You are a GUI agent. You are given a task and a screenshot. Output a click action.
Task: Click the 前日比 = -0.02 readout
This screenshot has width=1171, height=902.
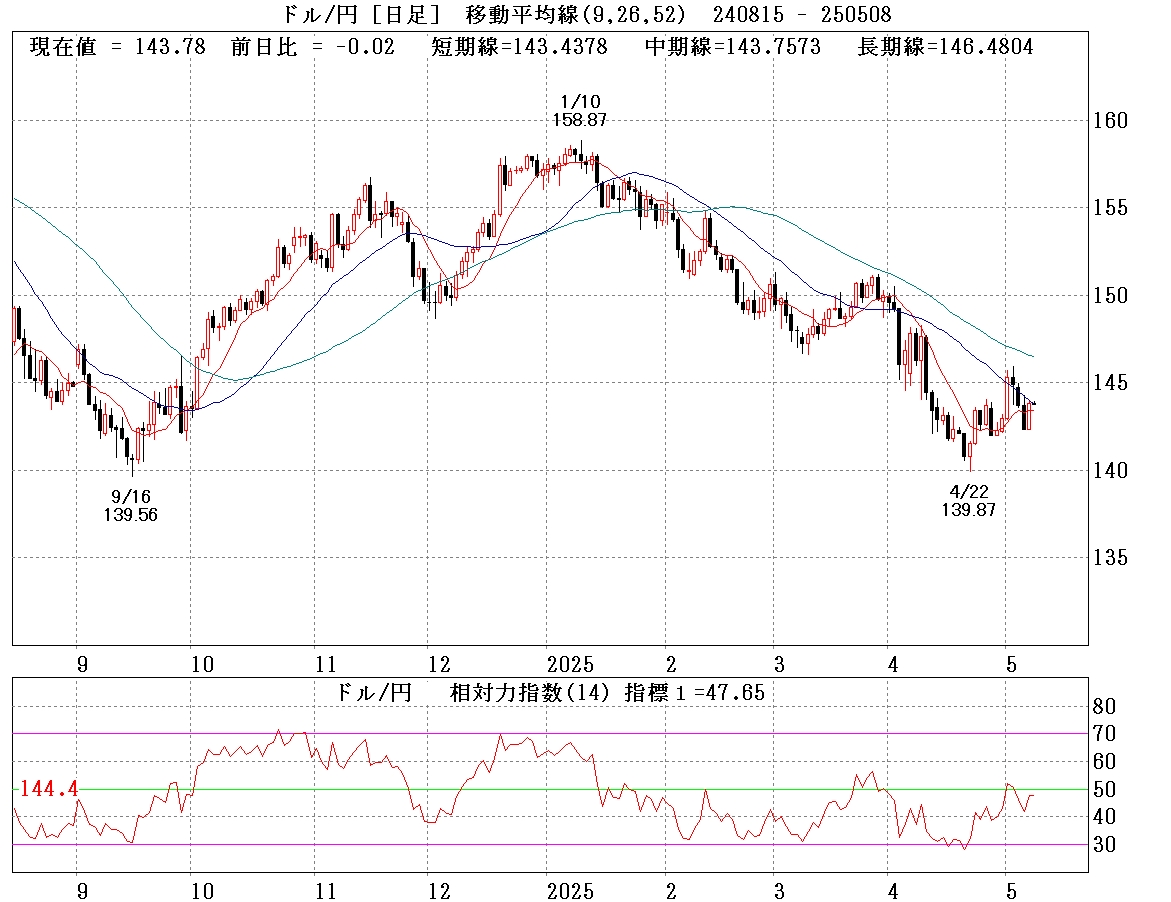coord(312,47)
